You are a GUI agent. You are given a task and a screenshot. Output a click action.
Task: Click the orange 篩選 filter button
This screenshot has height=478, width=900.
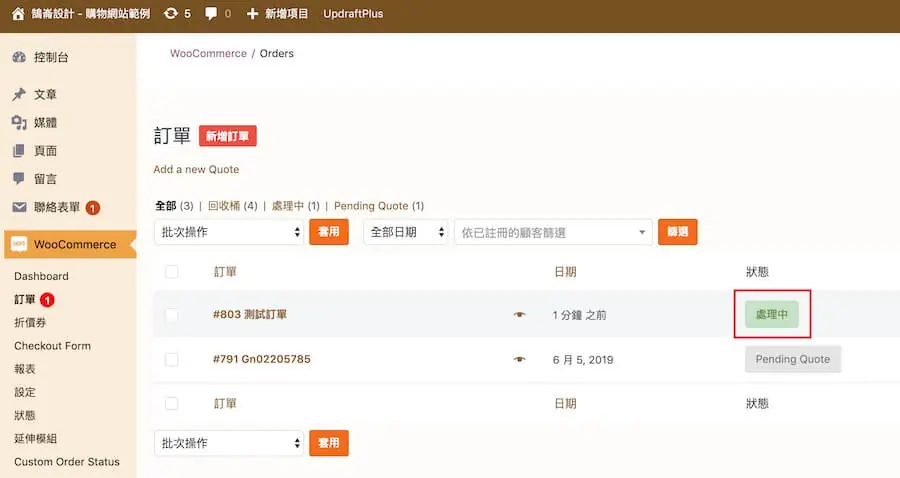pos(677,232)
